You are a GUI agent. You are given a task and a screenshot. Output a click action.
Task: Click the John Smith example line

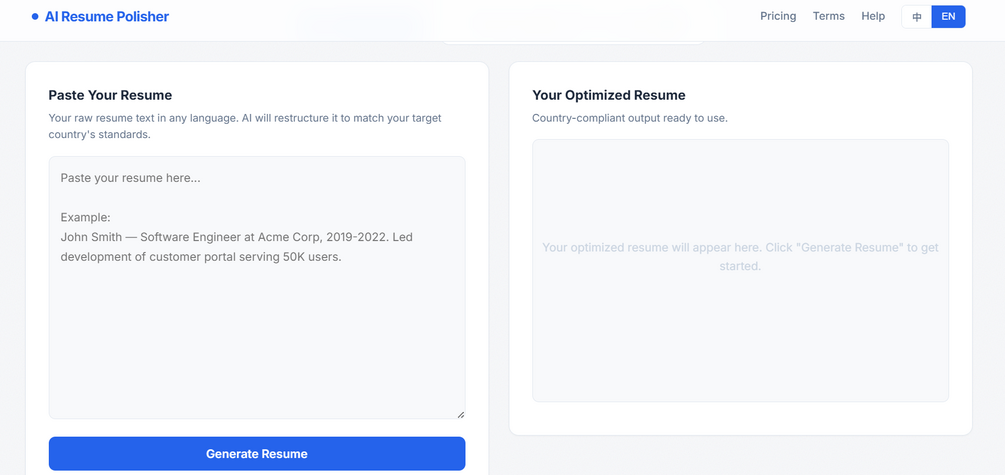237,247
